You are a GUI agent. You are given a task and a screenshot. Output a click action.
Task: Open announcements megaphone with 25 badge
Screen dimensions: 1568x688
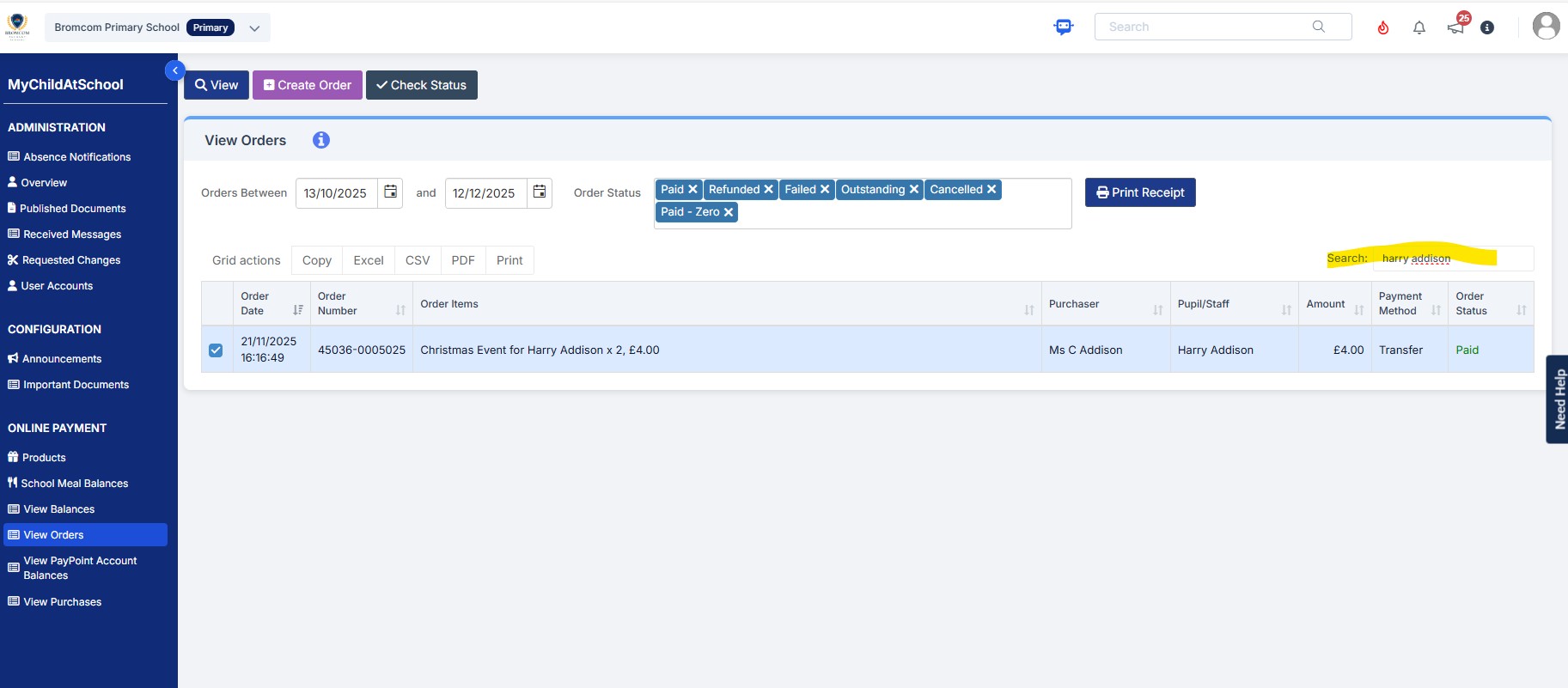[1455, 27]
